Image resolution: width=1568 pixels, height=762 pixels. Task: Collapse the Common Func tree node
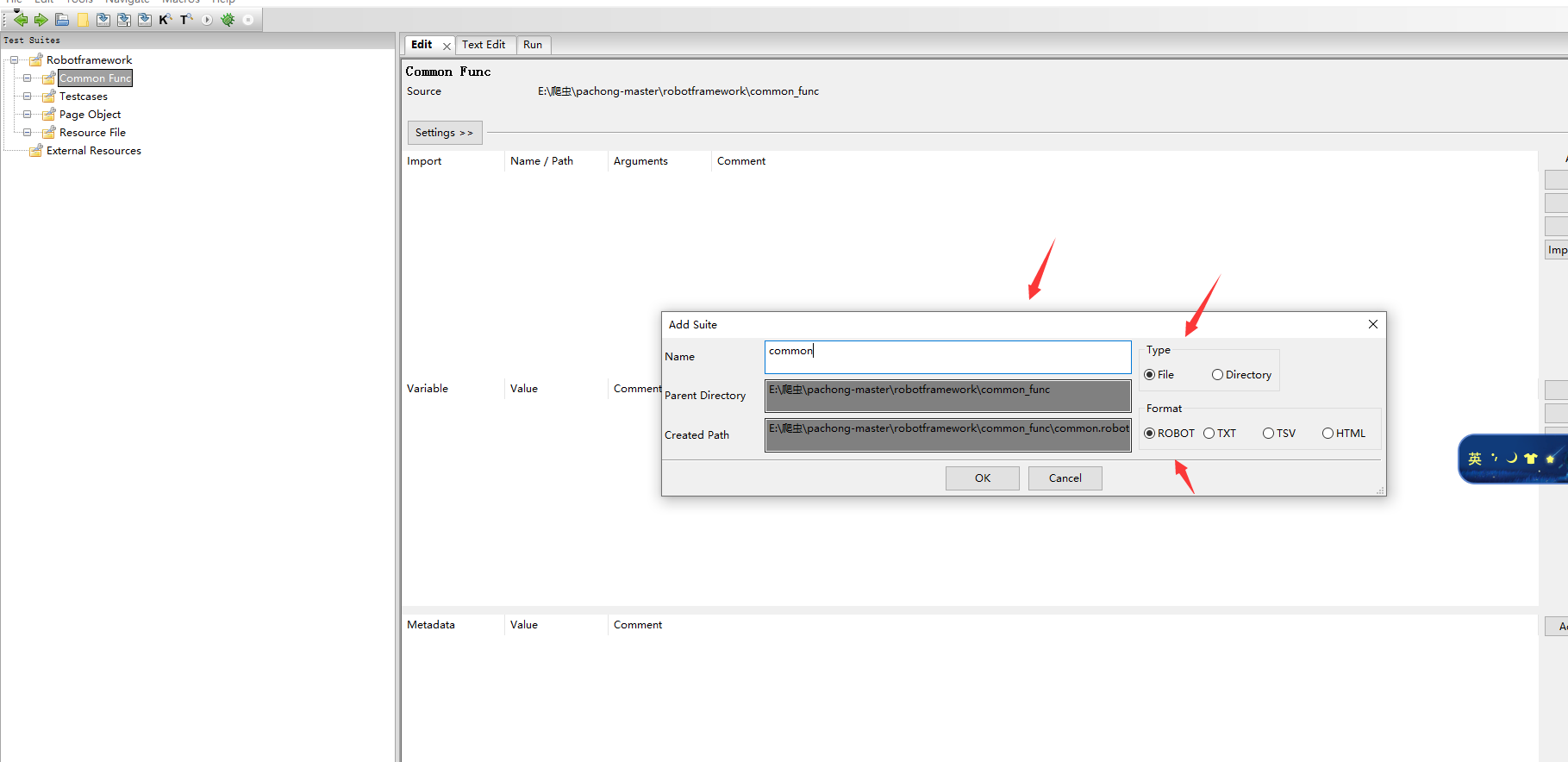coord(27,78)
